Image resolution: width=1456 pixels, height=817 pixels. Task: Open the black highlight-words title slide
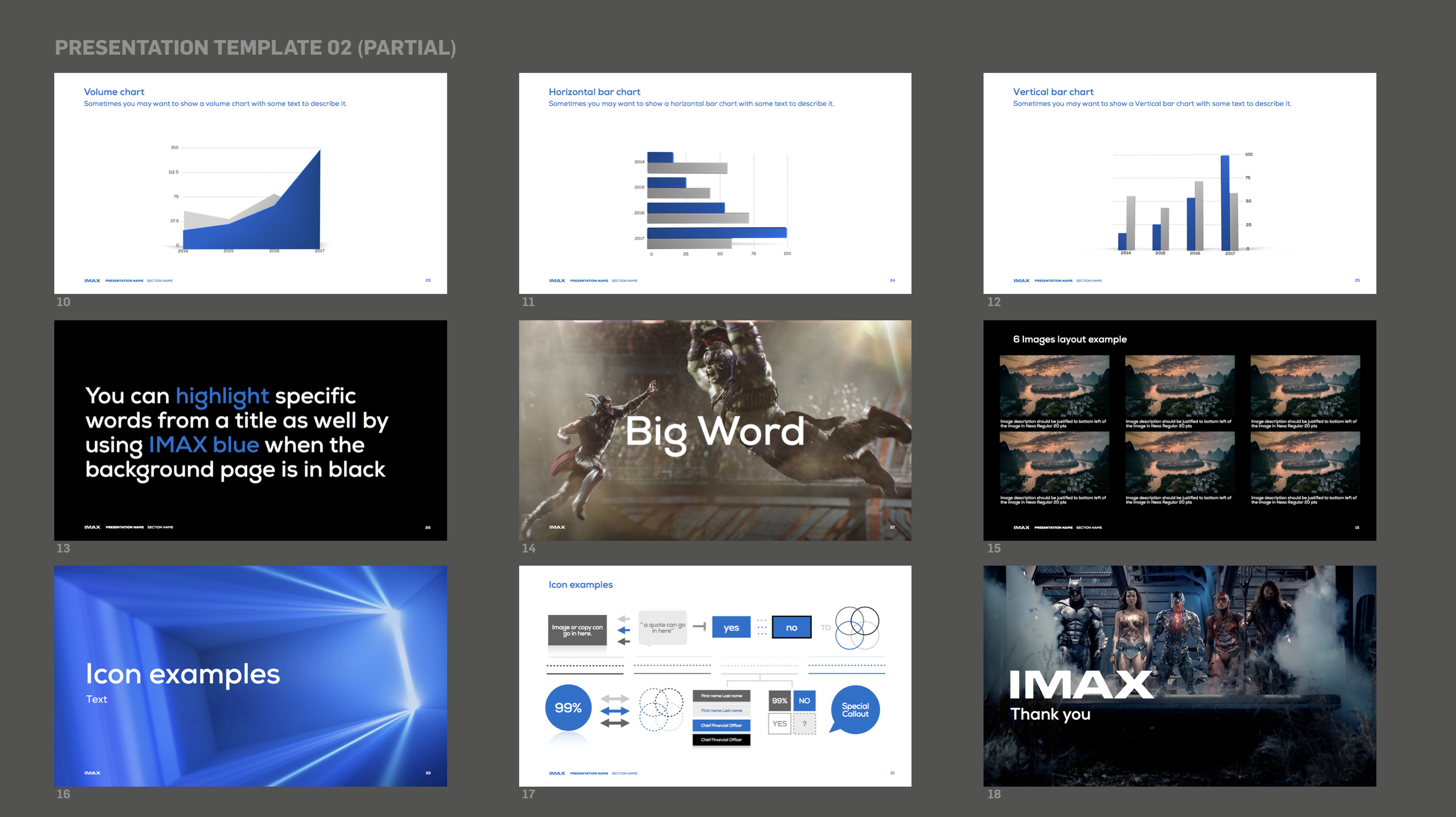pyautogui.click(x=250, y=430)
